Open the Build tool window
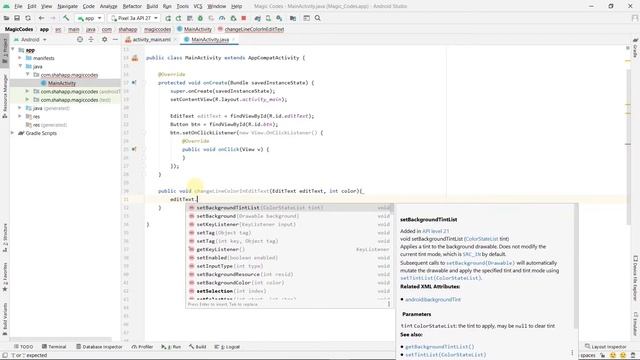640x360 pixels. coord(198,347)
